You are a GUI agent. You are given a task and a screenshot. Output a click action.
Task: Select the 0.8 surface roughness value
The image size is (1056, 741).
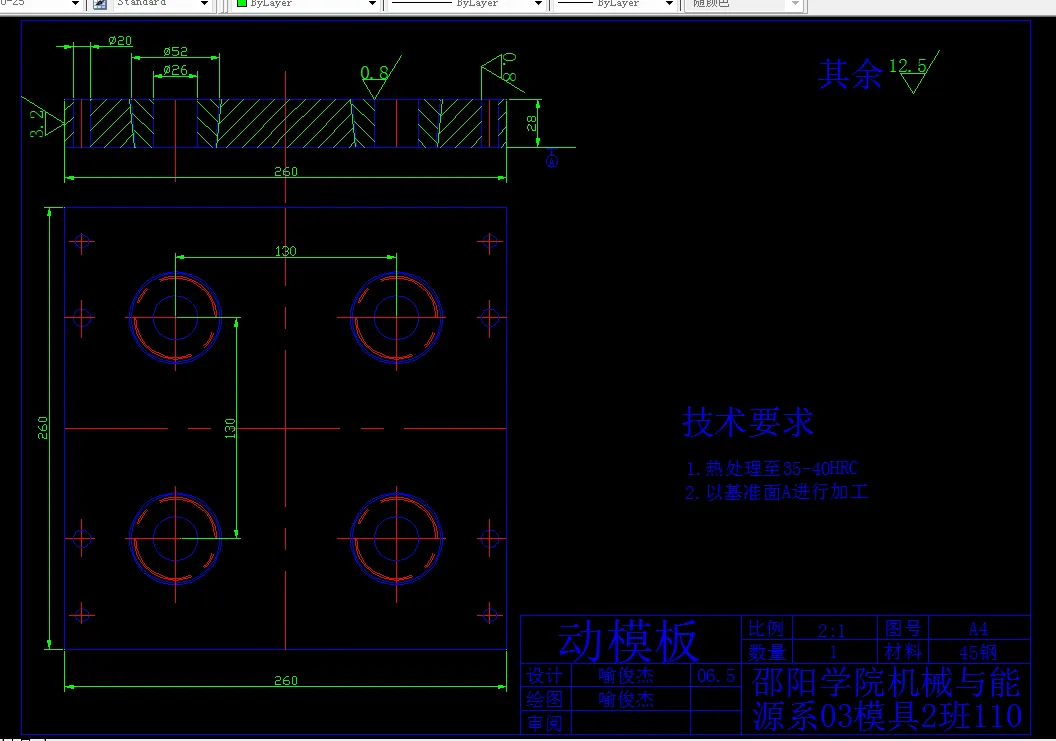click(x=374, y=73)
